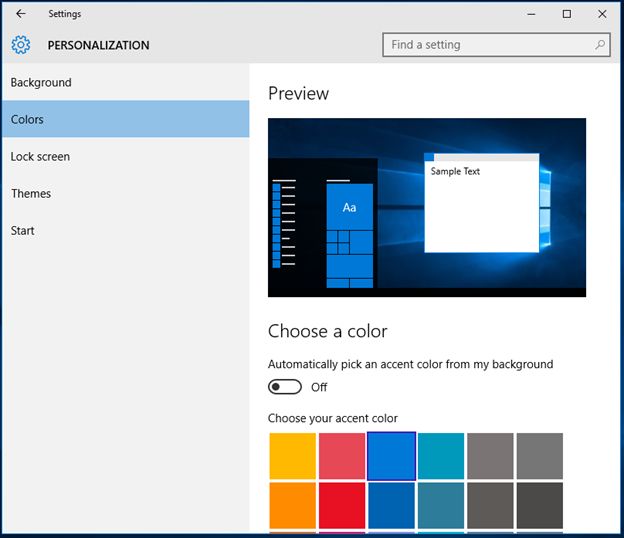Select the highlighted blue accent swatch
624x538 pixels.
pos(391,456)
